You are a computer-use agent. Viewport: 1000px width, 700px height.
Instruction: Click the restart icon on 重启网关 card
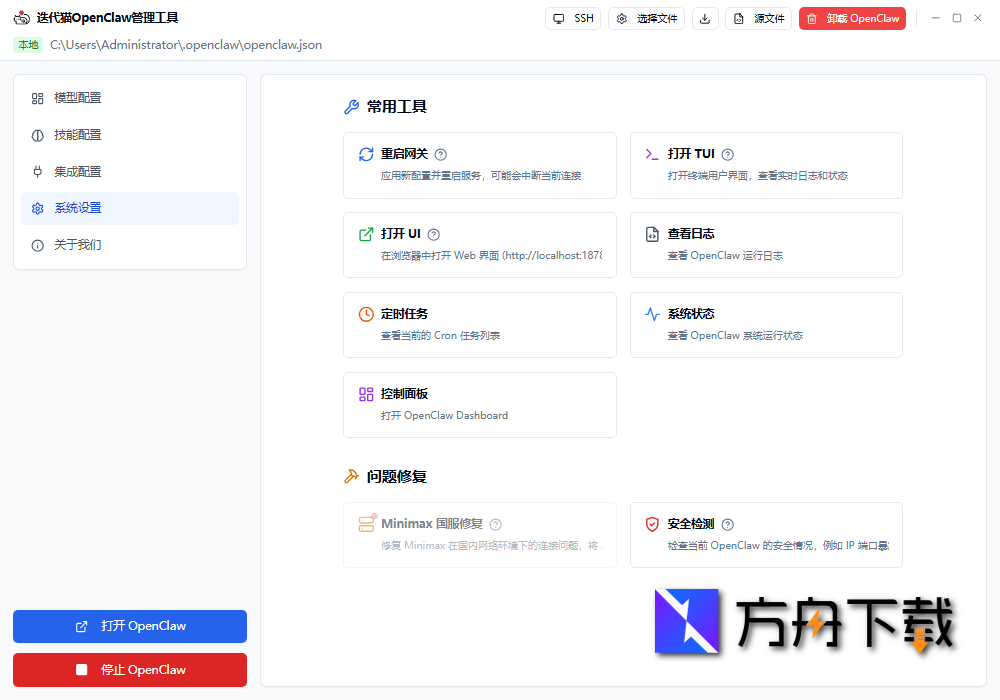coord(365,154)
